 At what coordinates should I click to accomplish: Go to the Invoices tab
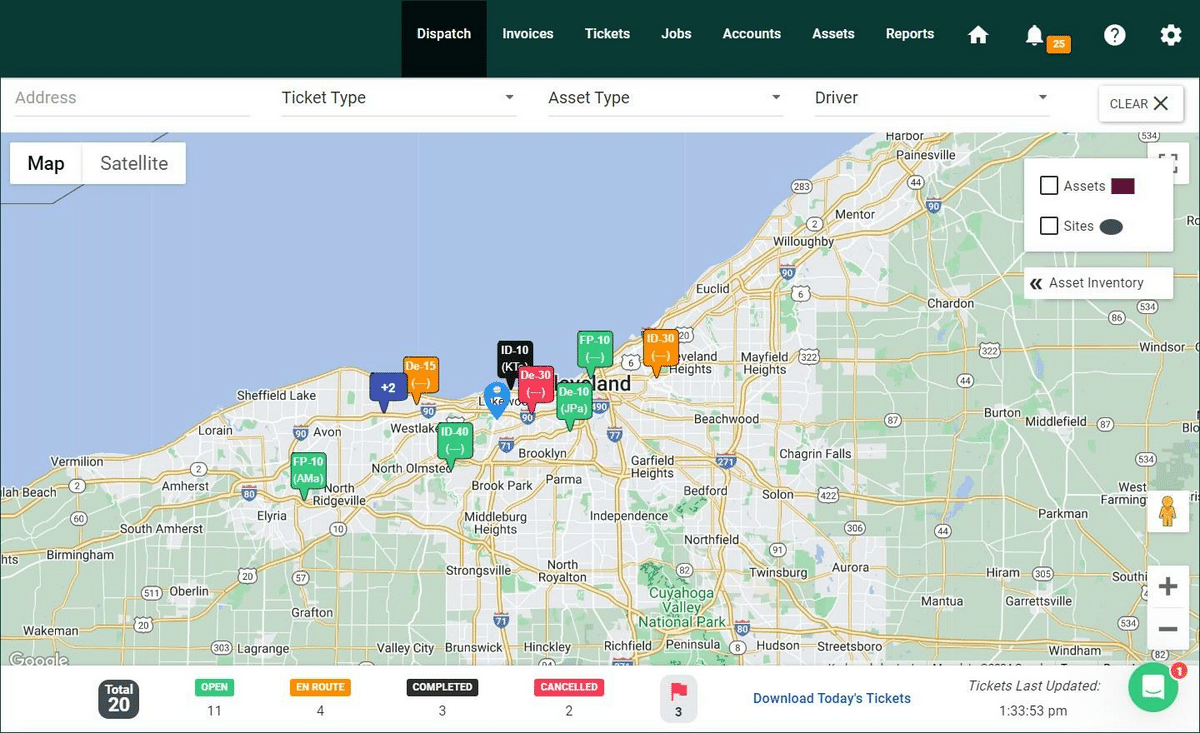click(527, 34)
